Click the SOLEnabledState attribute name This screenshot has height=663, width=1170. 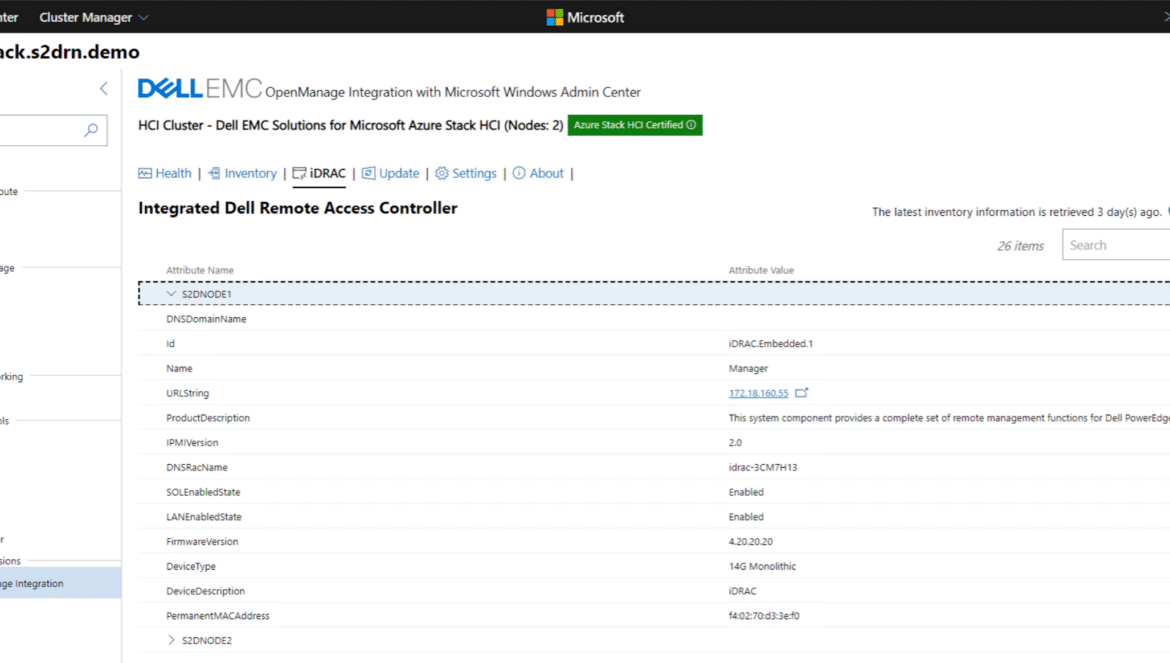click(x=204, y=492)
